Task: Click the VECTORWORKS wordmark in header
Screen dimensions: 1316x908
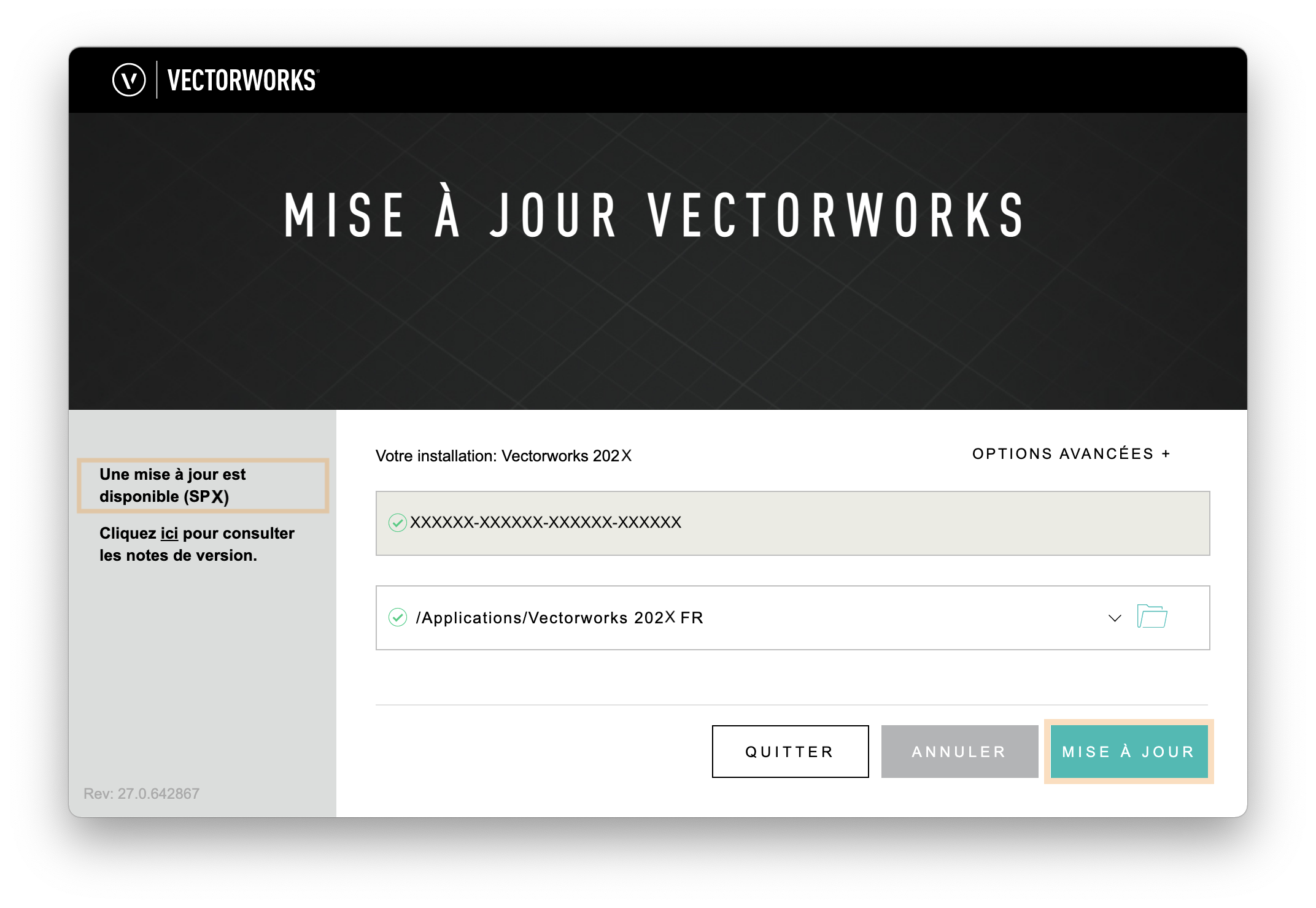Action: click(x=243, y=80)
